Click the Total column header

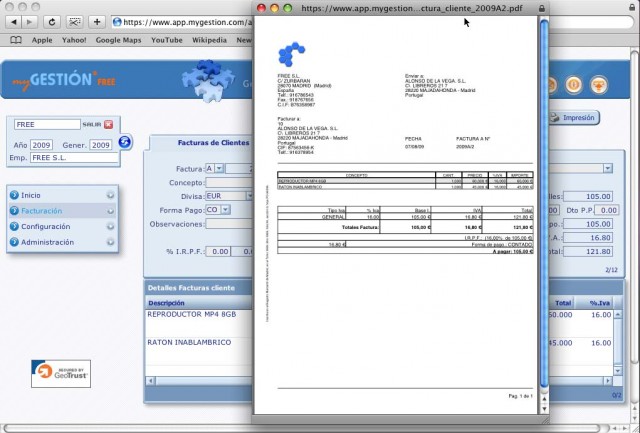tap(563, 303)
